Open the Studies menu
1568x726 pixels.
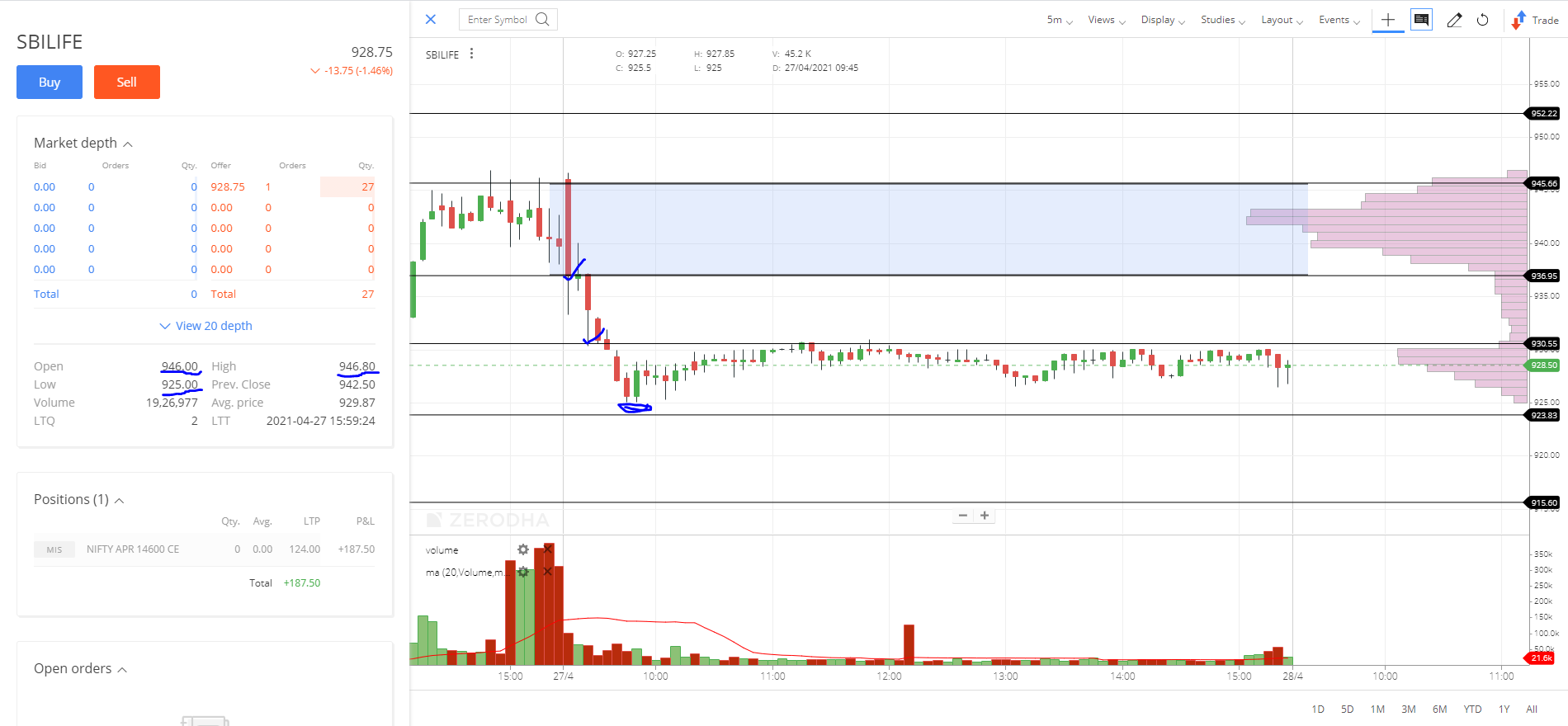[x=1223, y=20]
